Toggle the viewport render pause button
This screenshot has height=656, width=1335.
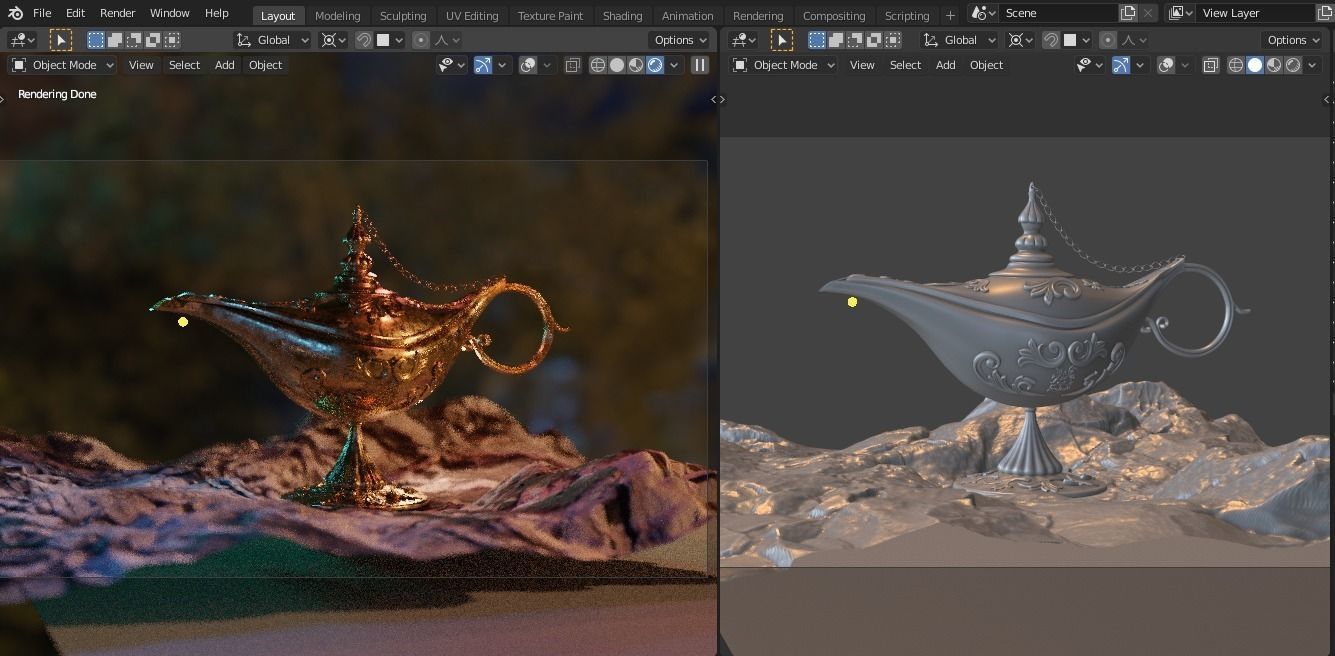click(698, 64)
